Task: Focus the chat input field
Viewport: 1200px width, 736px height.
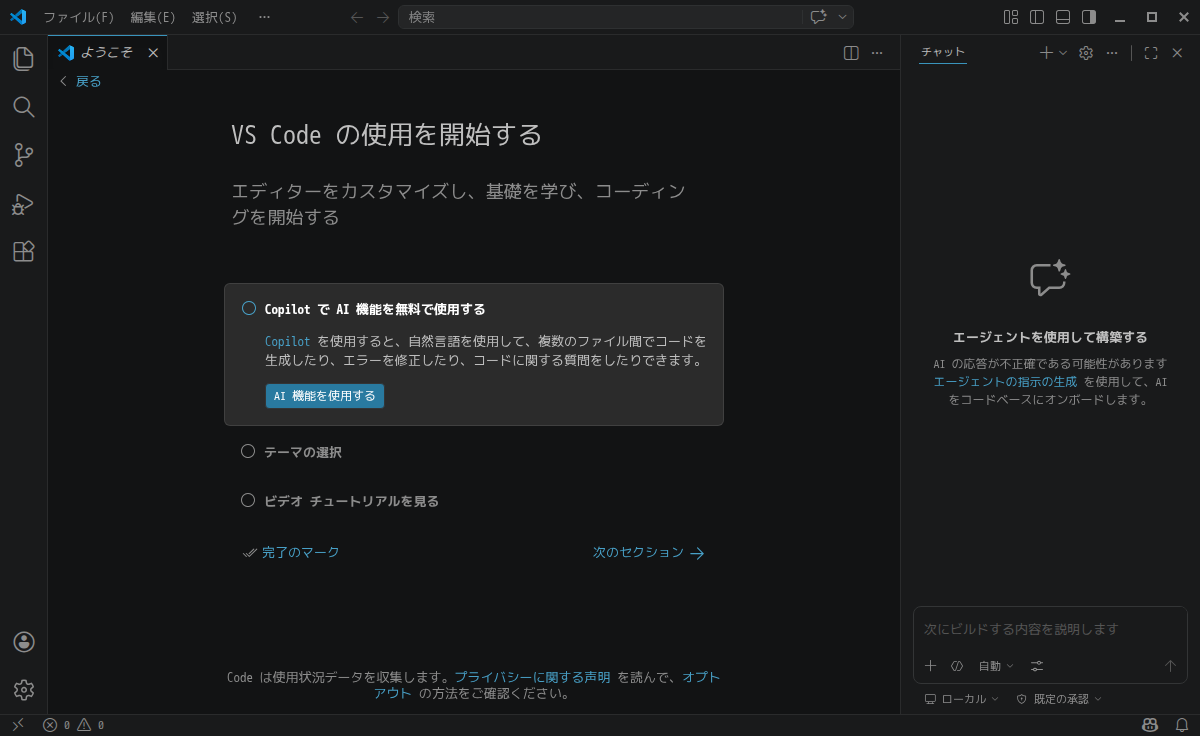Action: pos(1050,629)
